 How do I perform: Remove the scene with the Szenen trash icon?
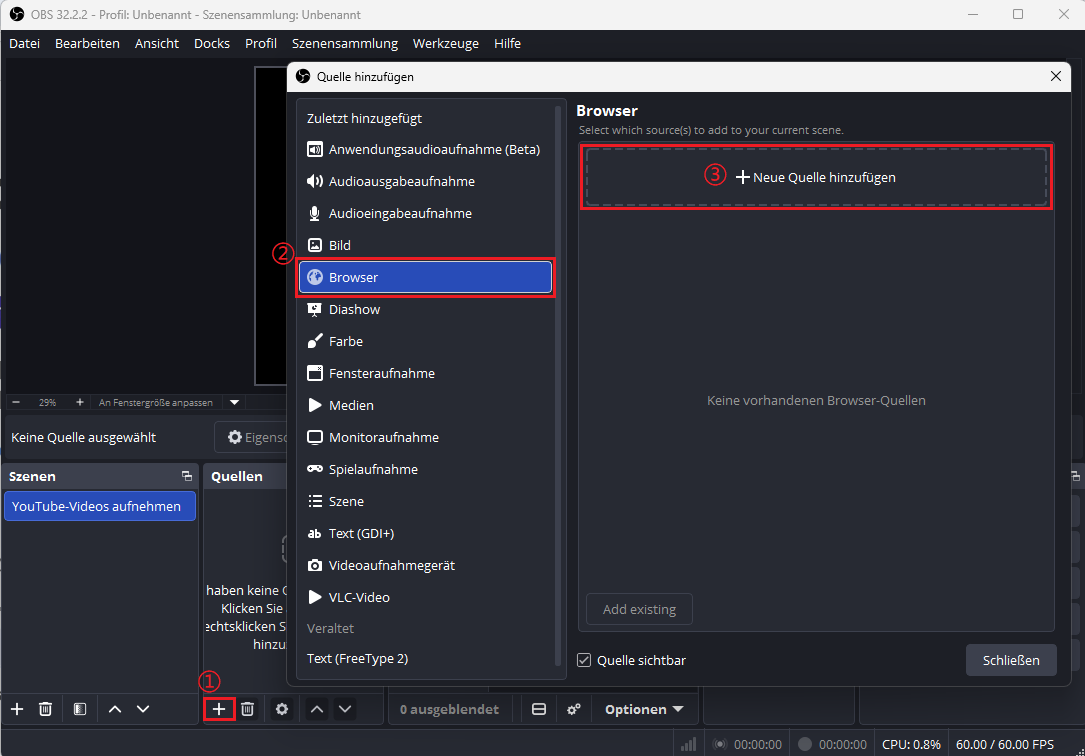(x=46, y=709)
